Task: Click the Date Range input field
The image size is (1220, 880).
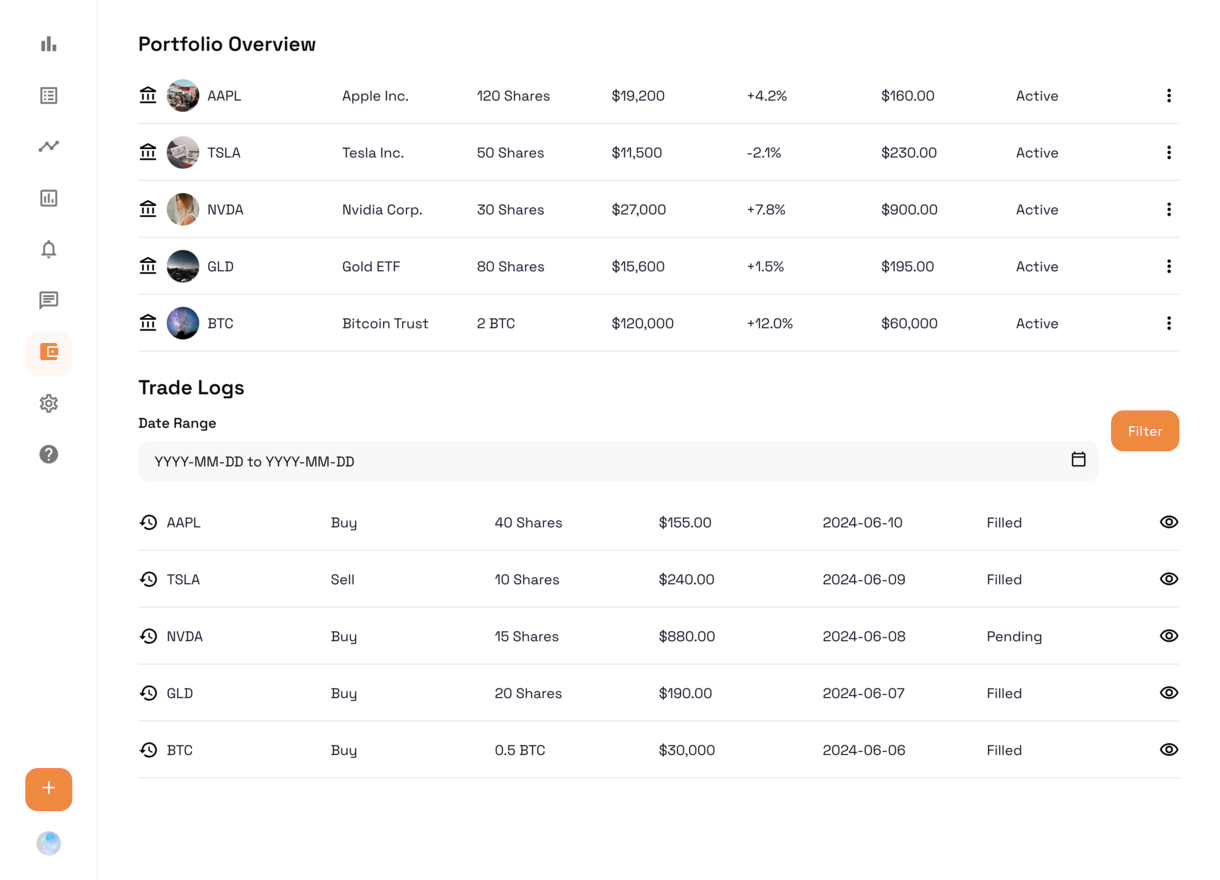Action: pos(600,462)
